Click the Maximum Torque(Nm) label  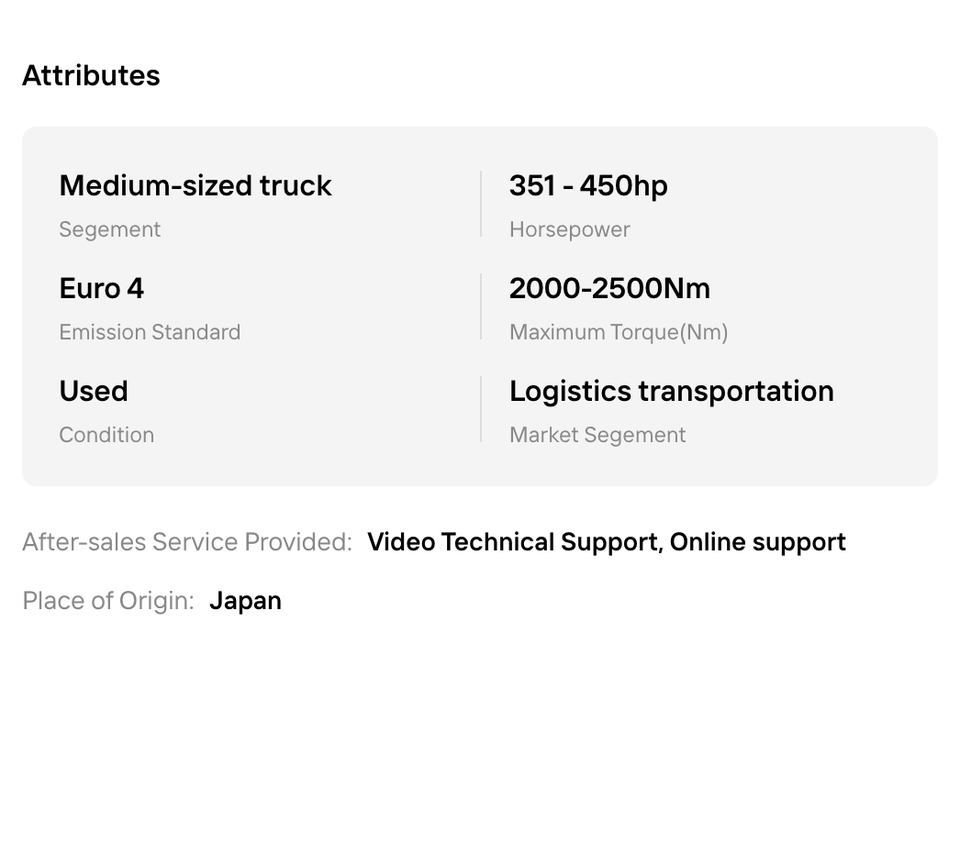(618, 333)
